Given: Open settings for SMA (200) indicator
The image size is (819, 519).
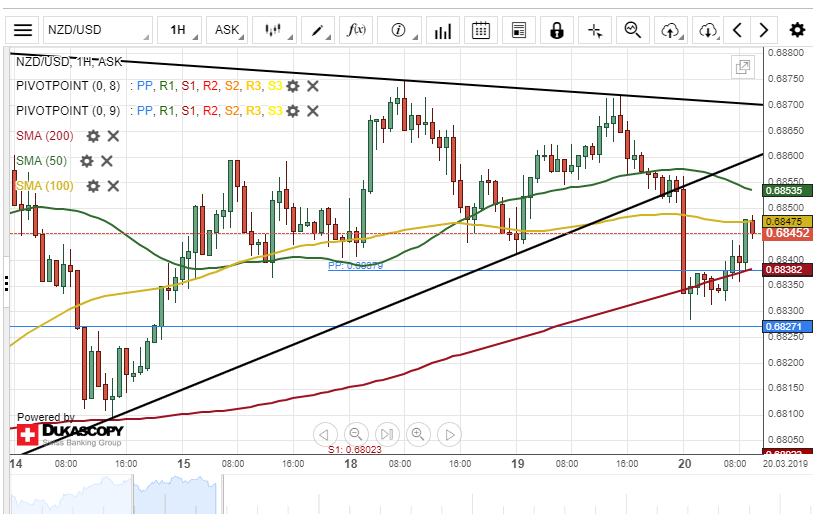Looking at the screenshot, I should click(x=93, y=136).
